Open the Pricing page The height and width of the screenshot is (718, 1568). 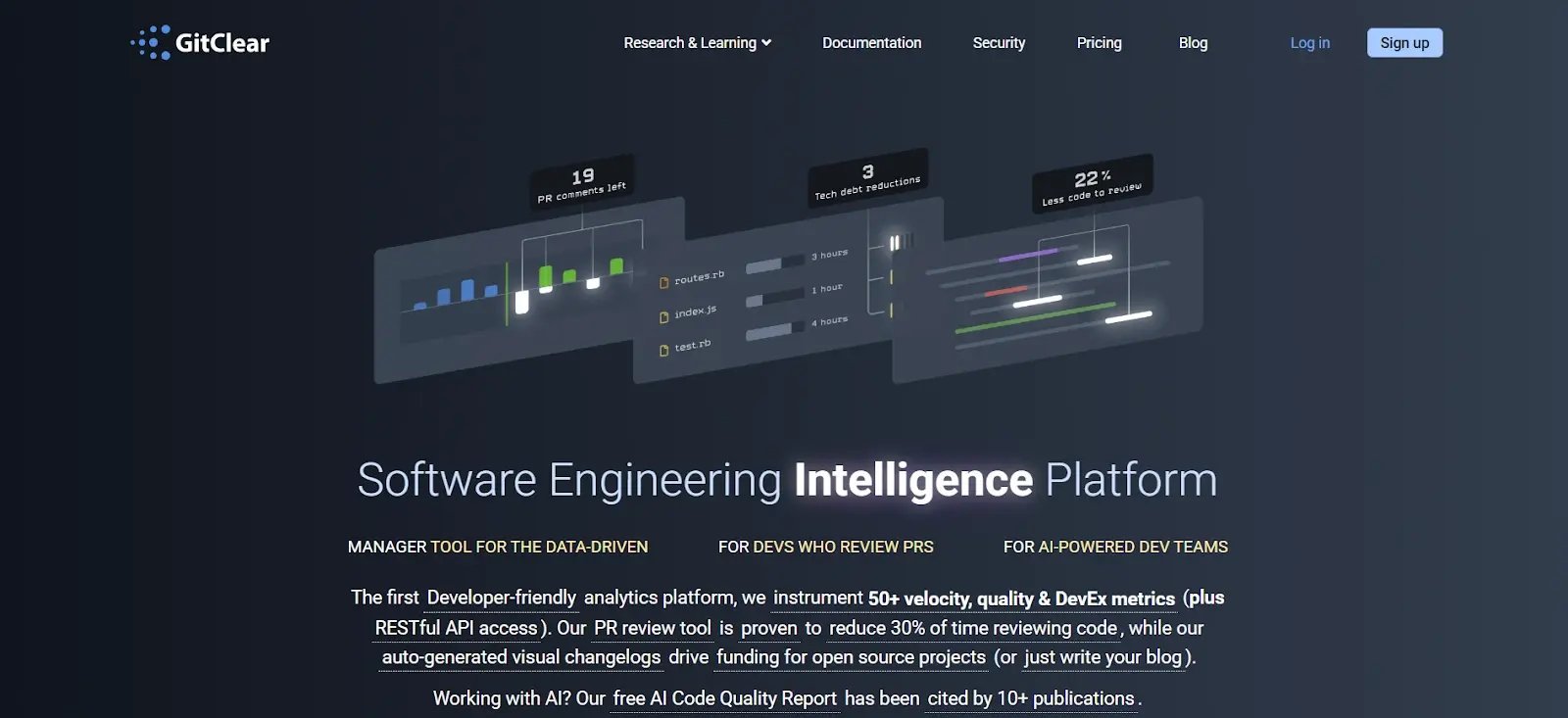coord(1099,43)
